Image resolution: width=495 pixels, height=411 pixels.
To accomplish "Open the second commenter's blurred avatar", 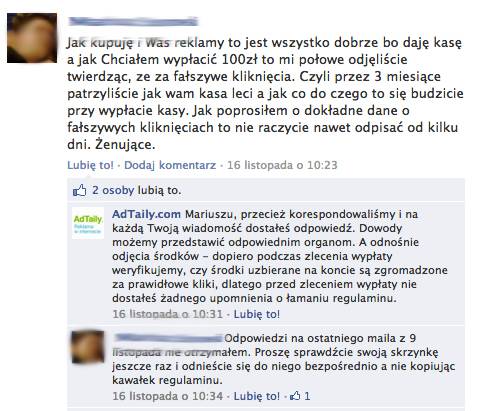I will coord(88,346).
